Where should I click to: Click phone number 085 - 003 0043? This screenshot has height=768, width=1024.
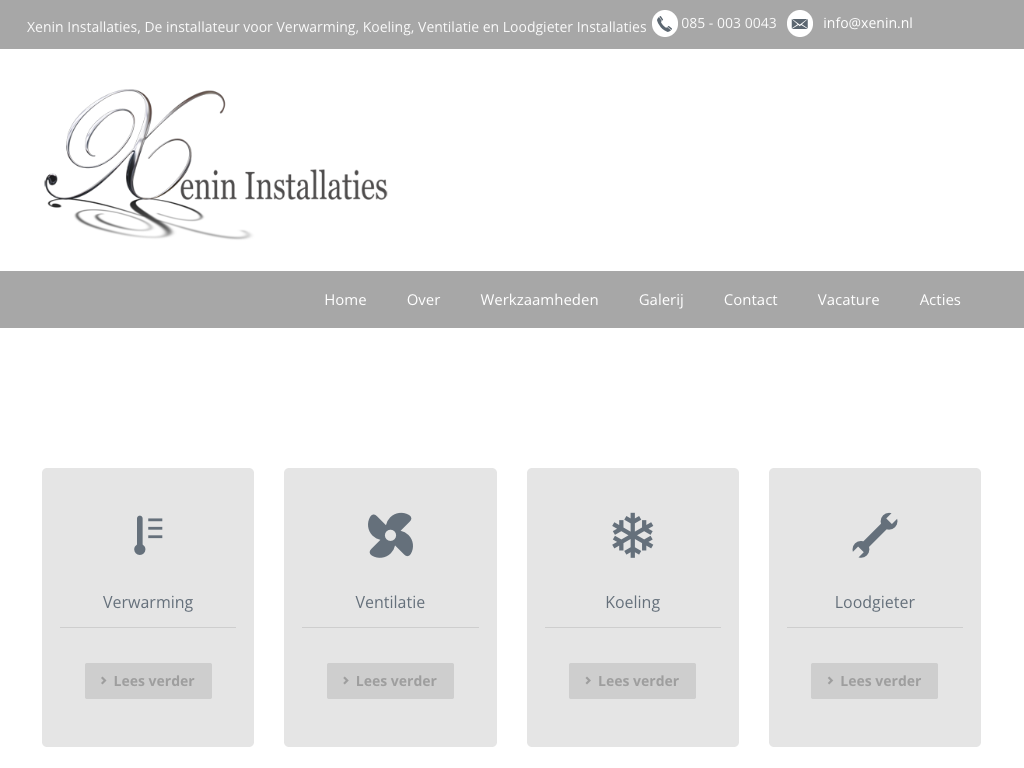click(728, 23)
